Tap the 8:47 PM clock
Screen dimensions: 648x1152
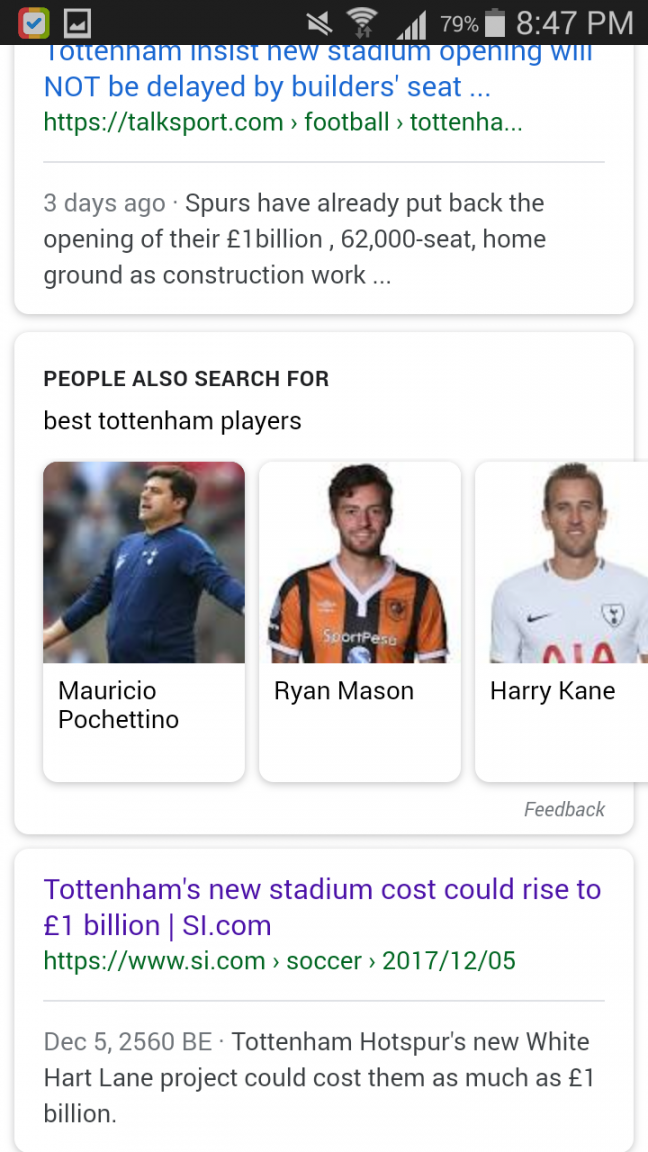pyautogui.click(x=574, y=22)
